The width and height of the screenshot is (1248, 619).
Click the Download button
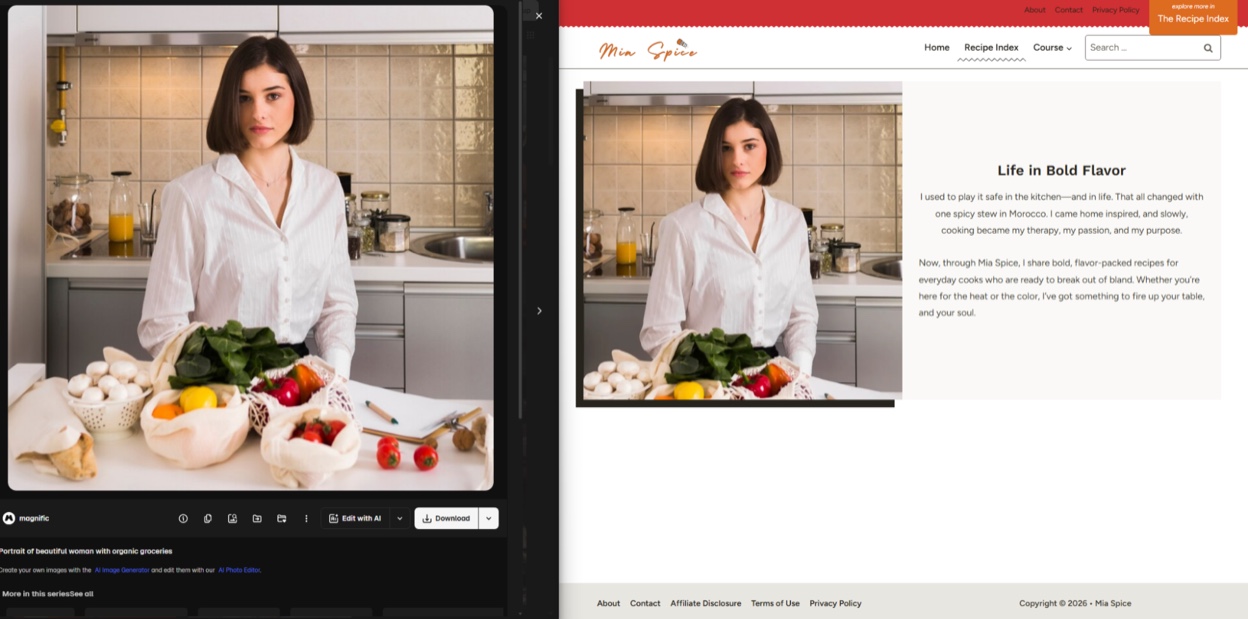point(446,518)
